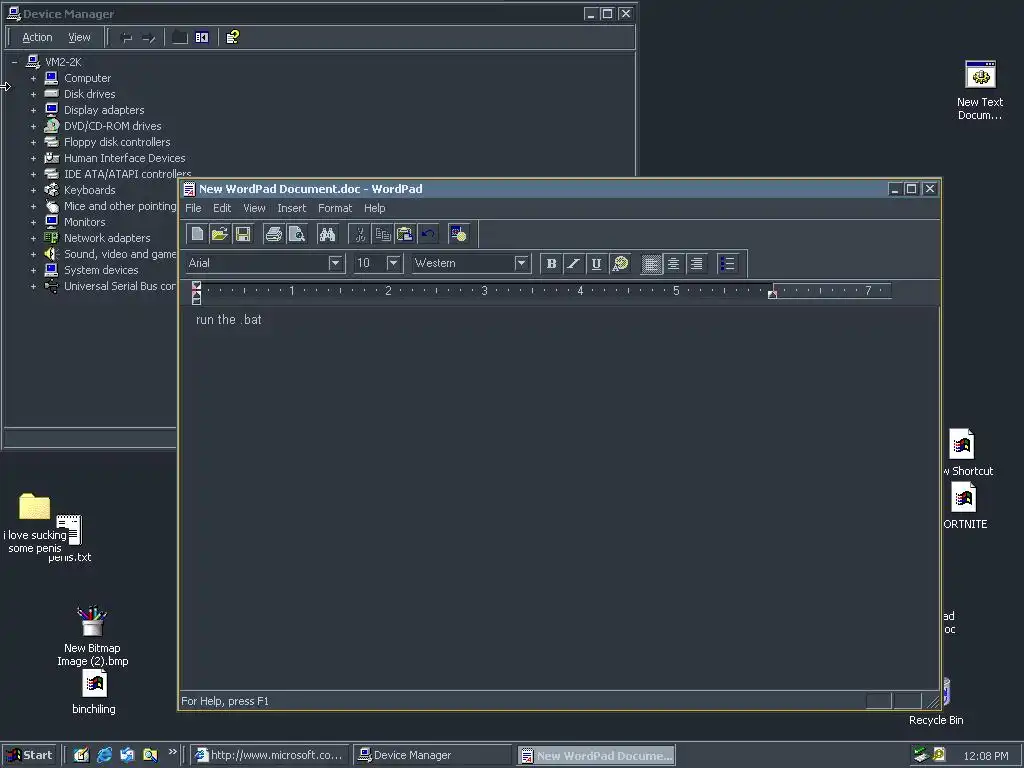Switch to microsoft.com browser taskbar button
This screenshot has height=768, width=1024.
point(270,755)
